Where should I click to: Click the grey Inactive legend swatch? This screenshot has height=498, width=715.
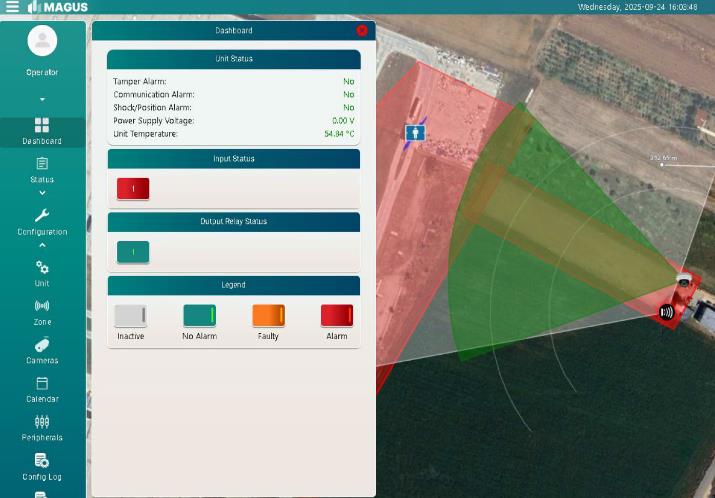click(131, 316)
